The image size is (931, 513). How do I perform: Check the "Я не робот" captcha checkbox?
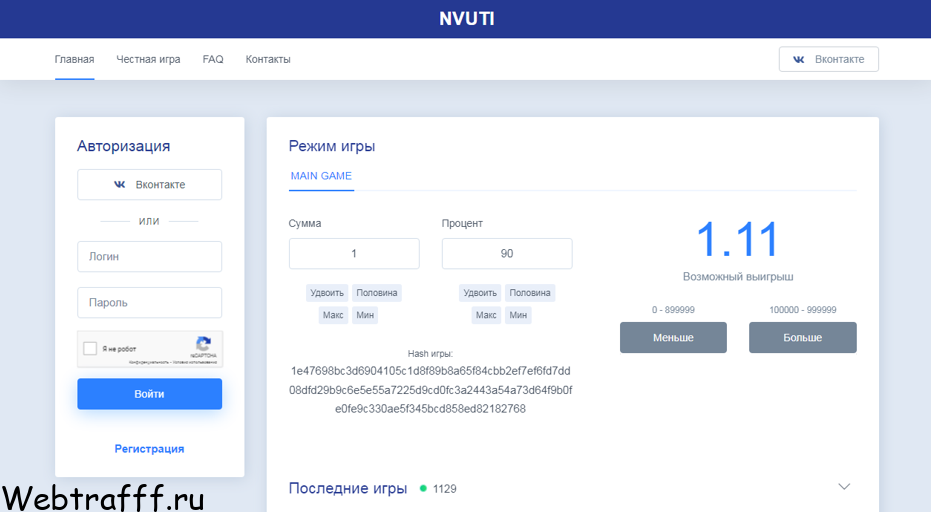pyautogui.click(x=90, y=349)
